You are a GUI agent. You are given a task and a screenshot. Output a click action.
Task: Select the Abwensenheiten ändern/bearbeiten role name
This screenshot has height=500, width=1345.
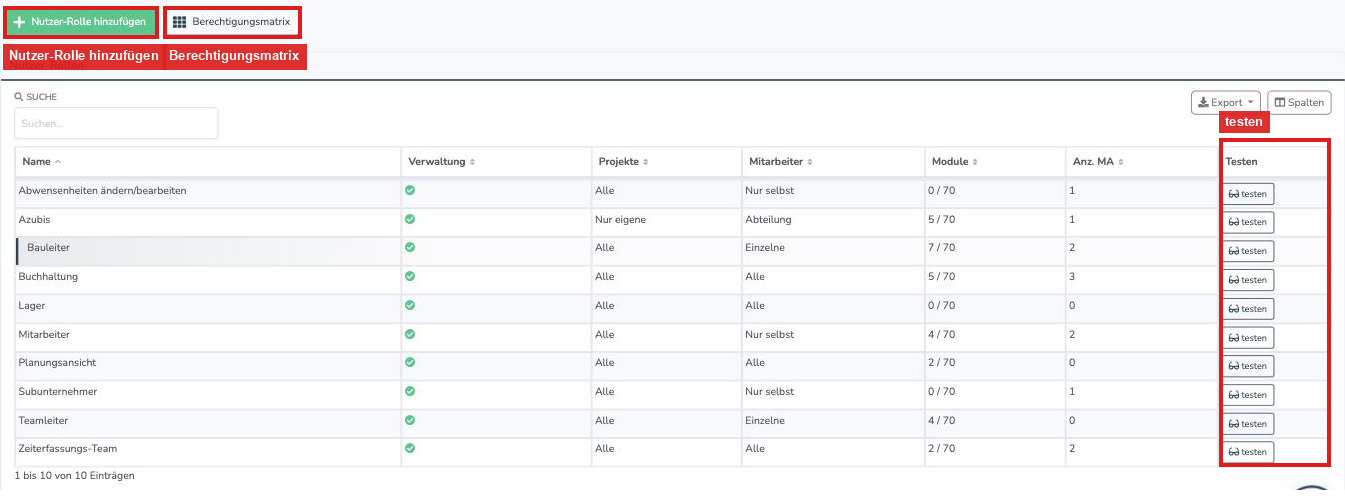point(102,190)
